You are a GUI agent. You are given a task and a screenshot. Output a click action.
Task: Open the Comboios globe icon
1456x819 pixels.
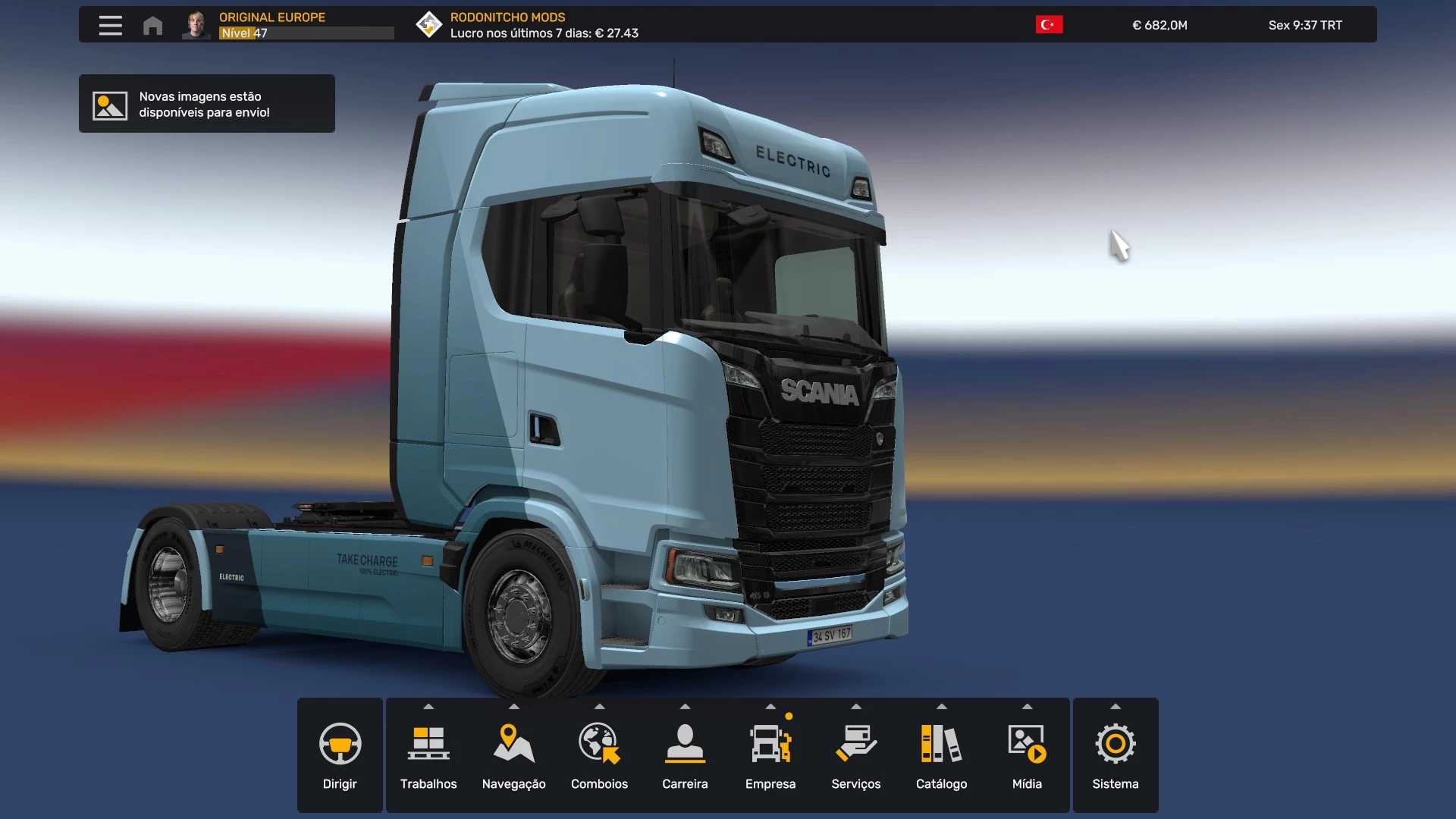[x=599, y=744]
